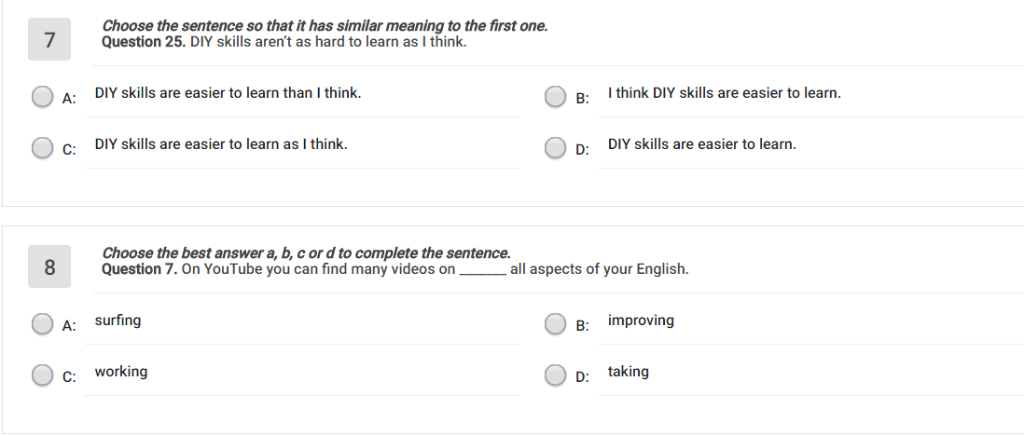
Task: Click 'Choose the best answer a, b, c or d' instruction
Action: pos(306,253)
